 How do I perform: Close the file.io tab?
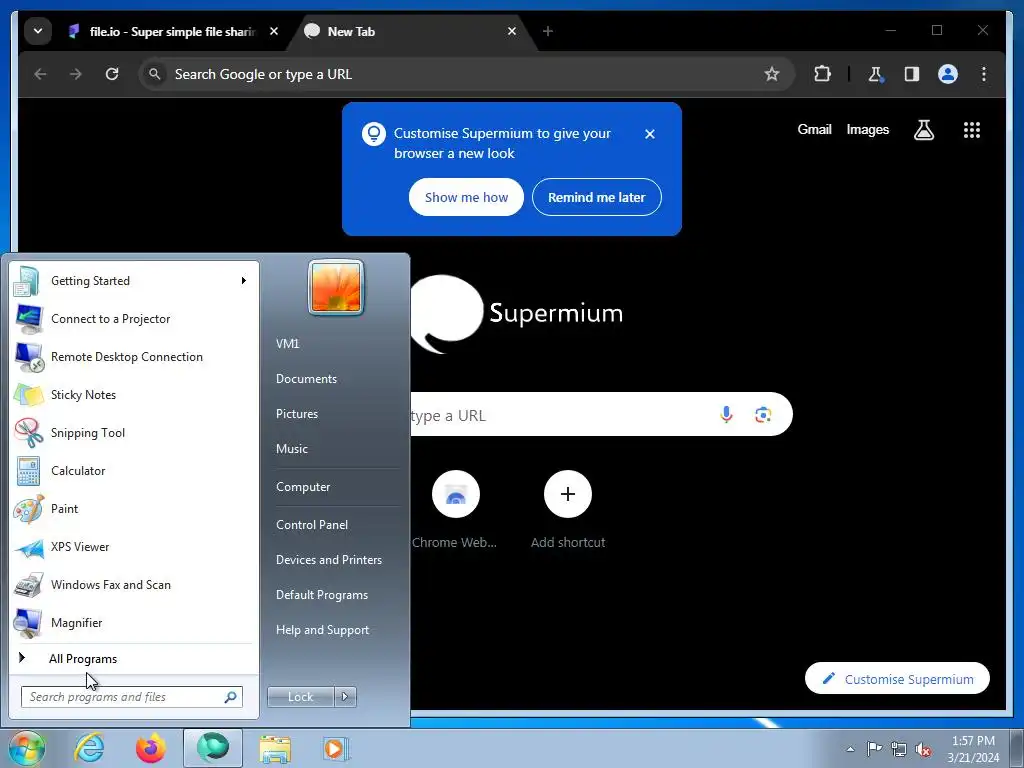pos(274,31)
